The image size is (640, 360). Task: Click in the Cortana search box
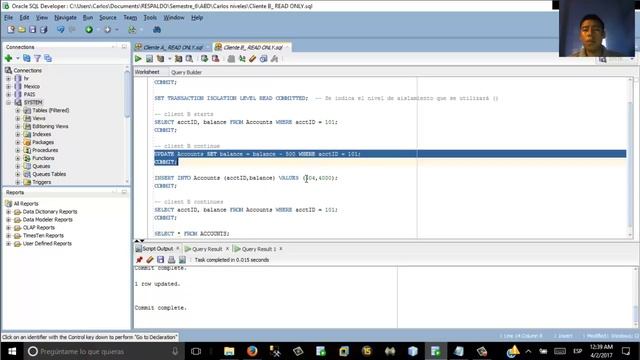pyautogui.click(x=104, y=351)
